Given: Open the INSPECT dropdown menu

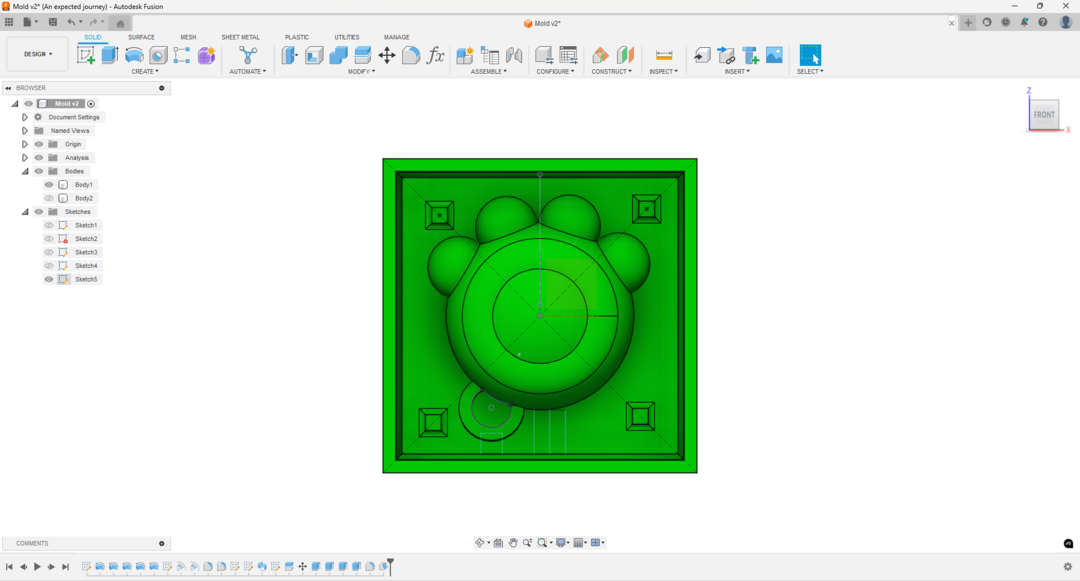Looking at the screenshot, I should click(663, 72).
